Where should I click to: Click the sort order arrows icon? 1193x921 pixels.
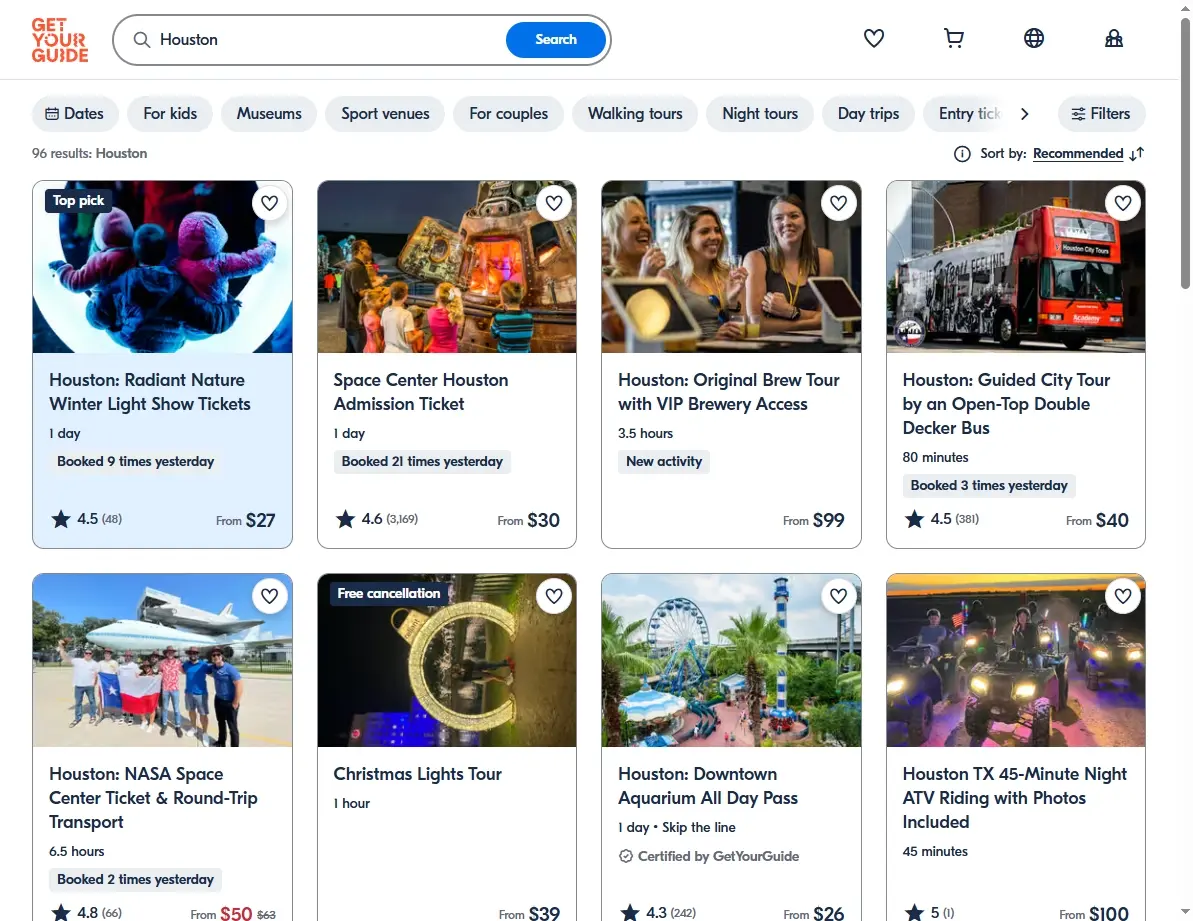point(1137,154)
